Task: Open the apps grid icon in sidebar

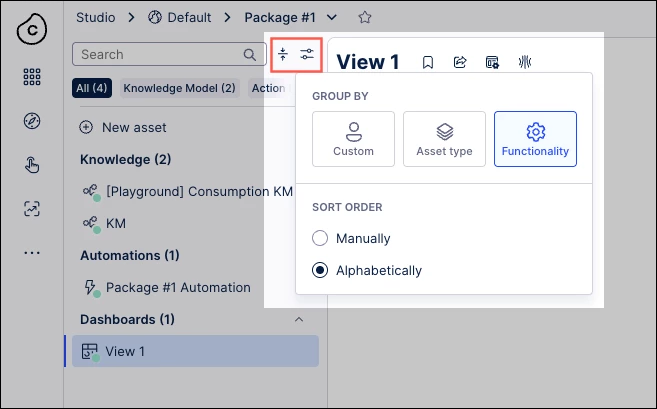Action: pos(32,77)
